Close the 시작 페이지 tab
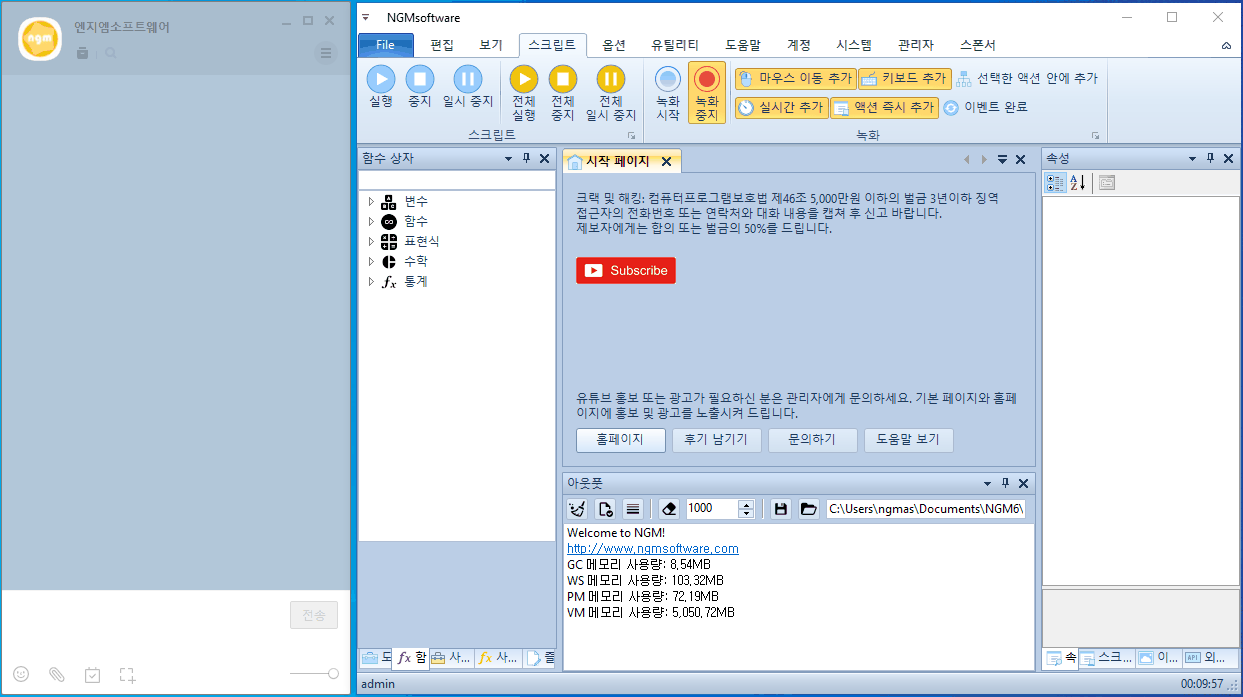Image resolution: width=1243 pixels, height=697 pixels. click(666, 161)
